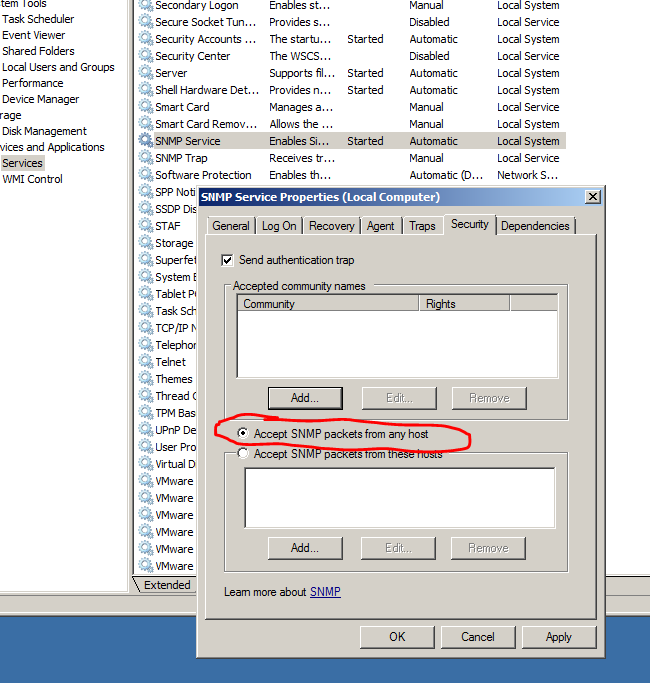Click the gear icon beside Storage service
This screenshot has height=683, width=650.
[x=146, y=242]
